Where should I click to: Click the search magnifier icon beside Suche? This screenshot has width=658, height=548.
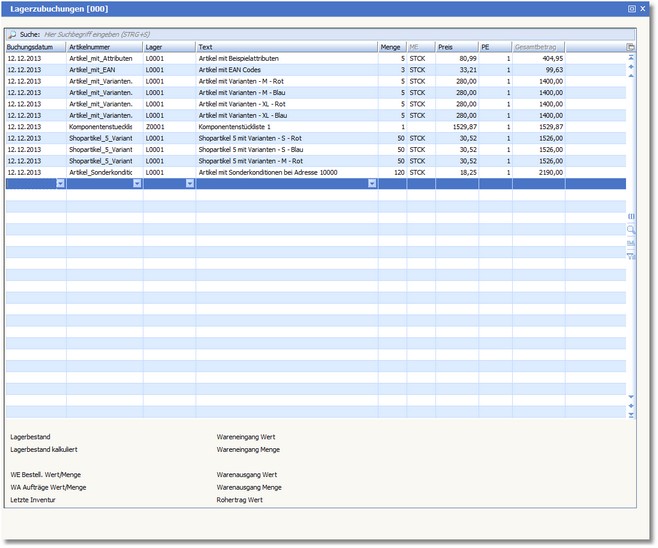click(x=12, y=34)
